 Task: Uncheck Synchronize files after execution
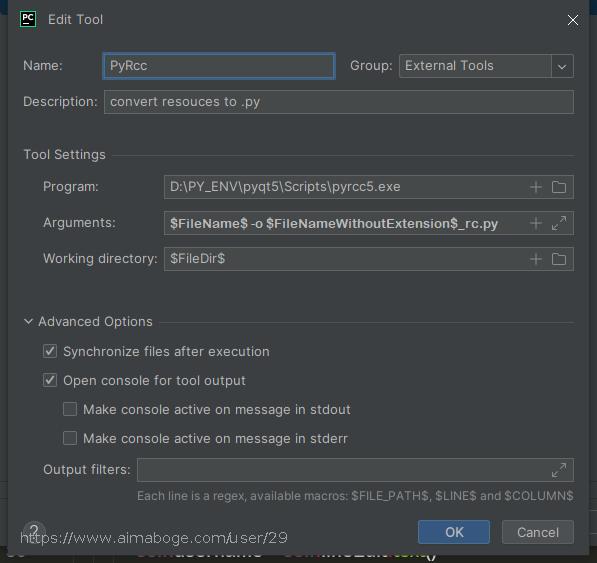50,351
